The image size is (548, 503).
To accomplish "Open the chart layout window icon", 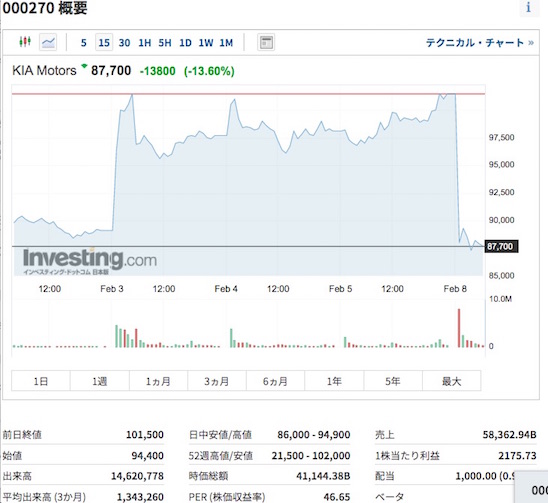I will (x=266, y=42).
